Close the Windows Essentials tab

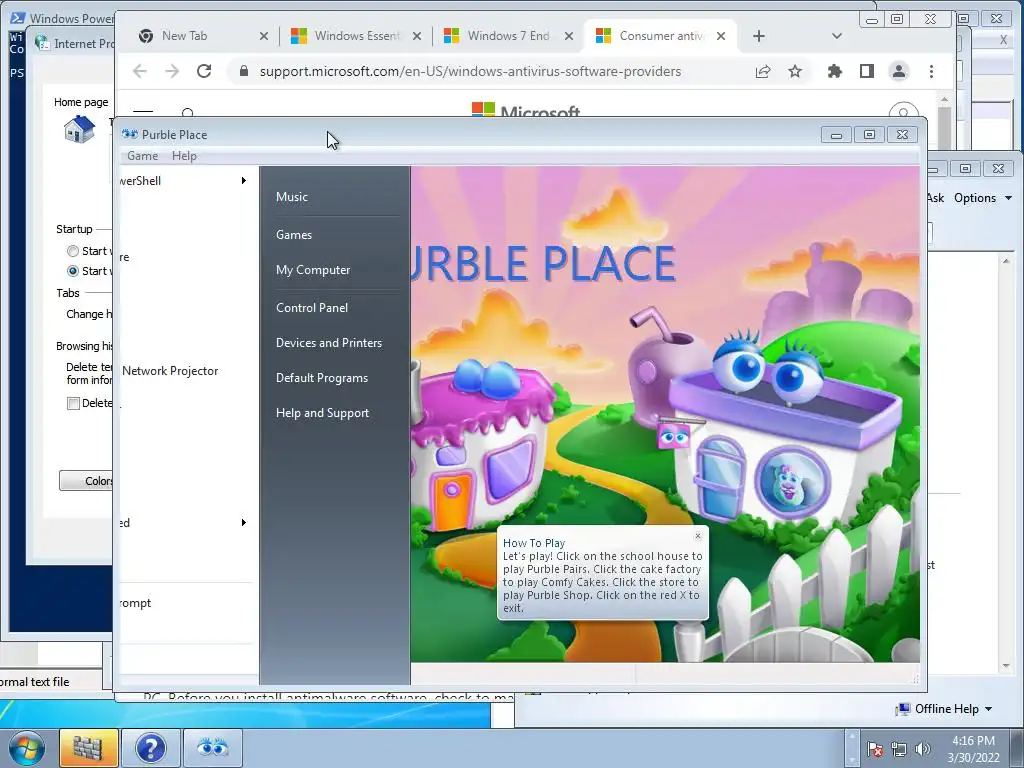pos(417,36)
